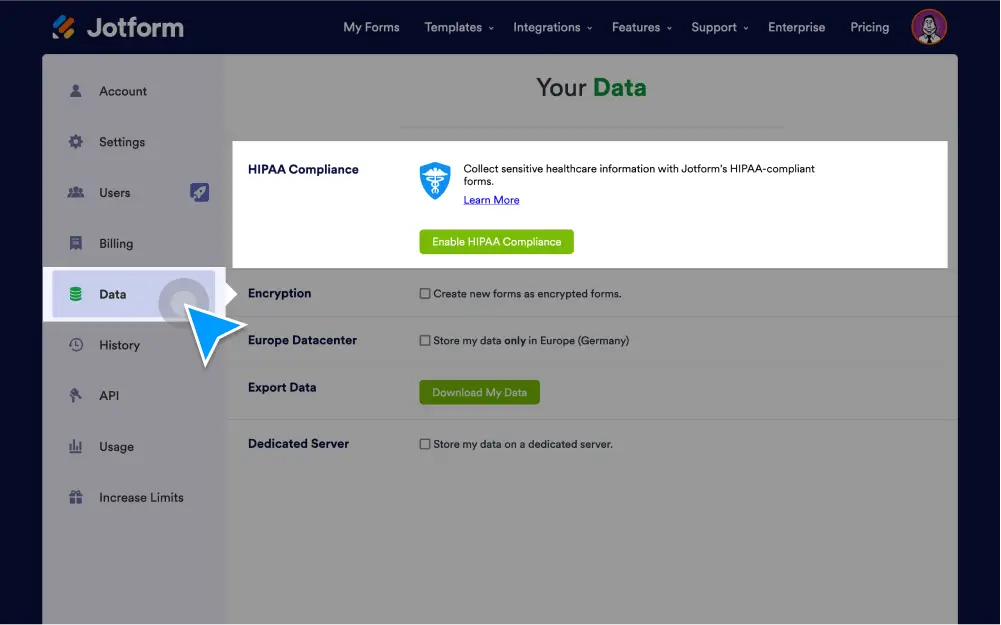Expand the Support dropdown menu
The image size is (1001, 625).
714,27
